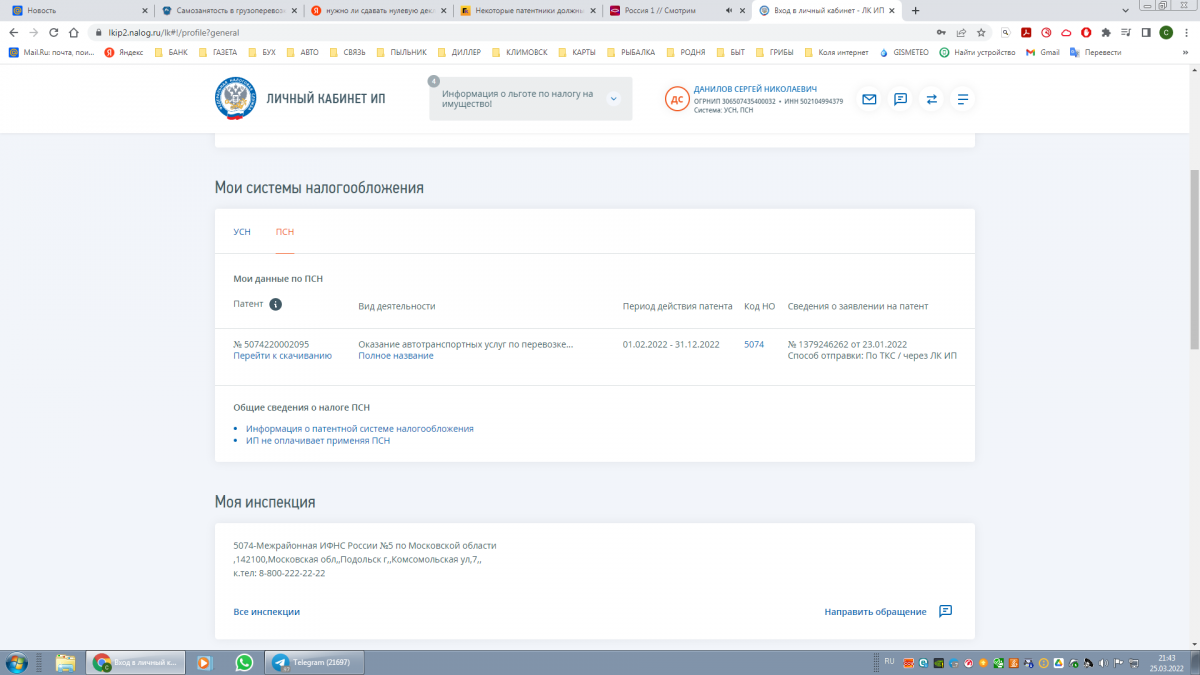Open tax office code 5074 link
The height and width of the screenshot is (675, 1200).
coord(754,344)
